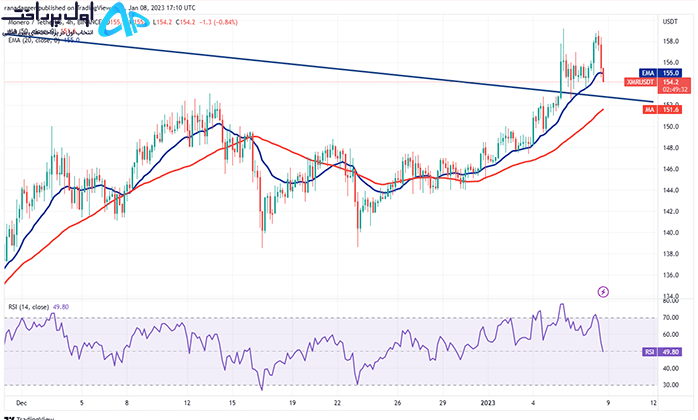Viewport: 698px width, 420px height.
Task: Click the purple RSI 49.80 value tag
Action: pos(662,352)
